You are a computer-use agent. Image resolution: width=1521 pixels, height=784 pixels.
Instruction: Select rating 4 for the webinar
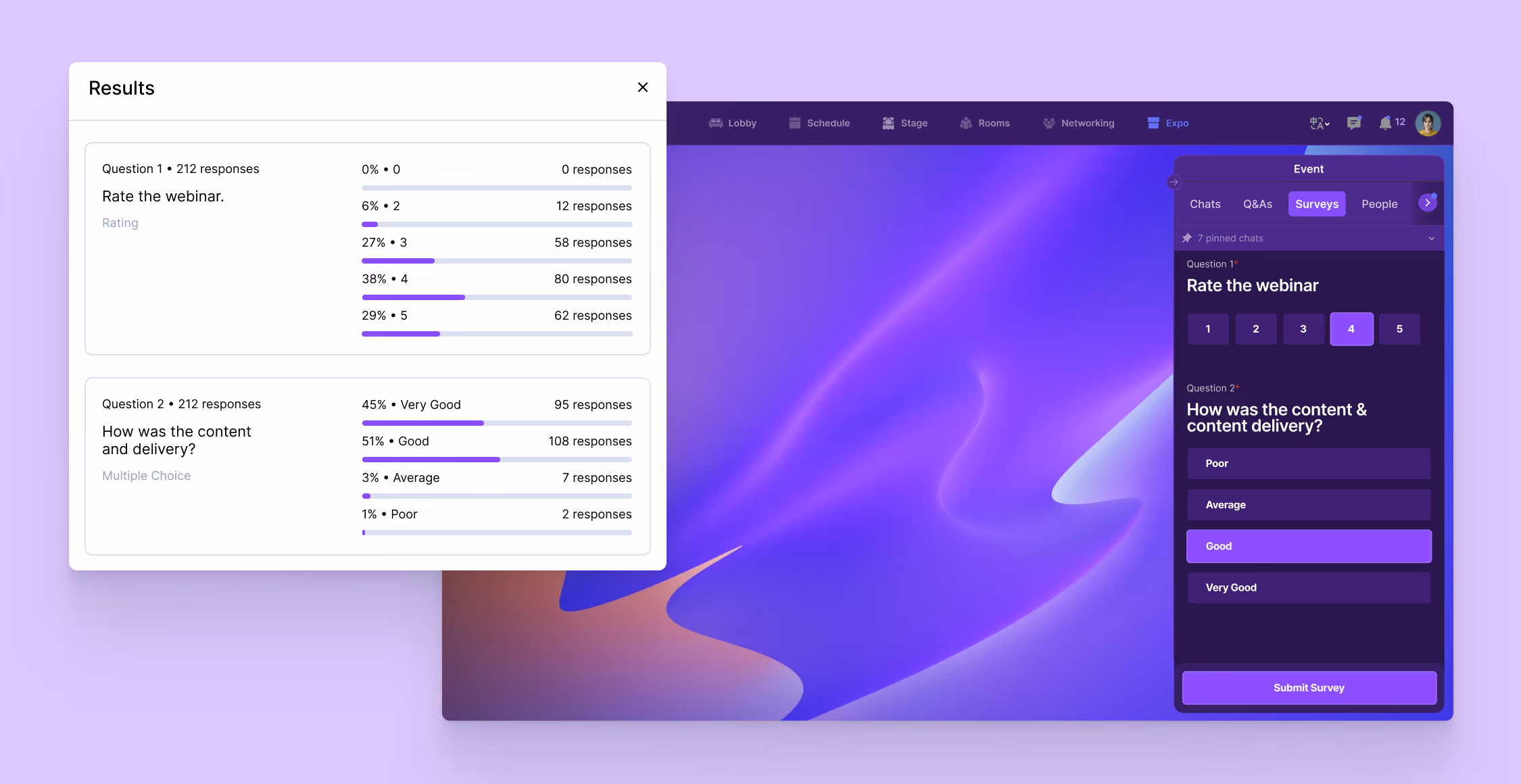click(1351, 329)
